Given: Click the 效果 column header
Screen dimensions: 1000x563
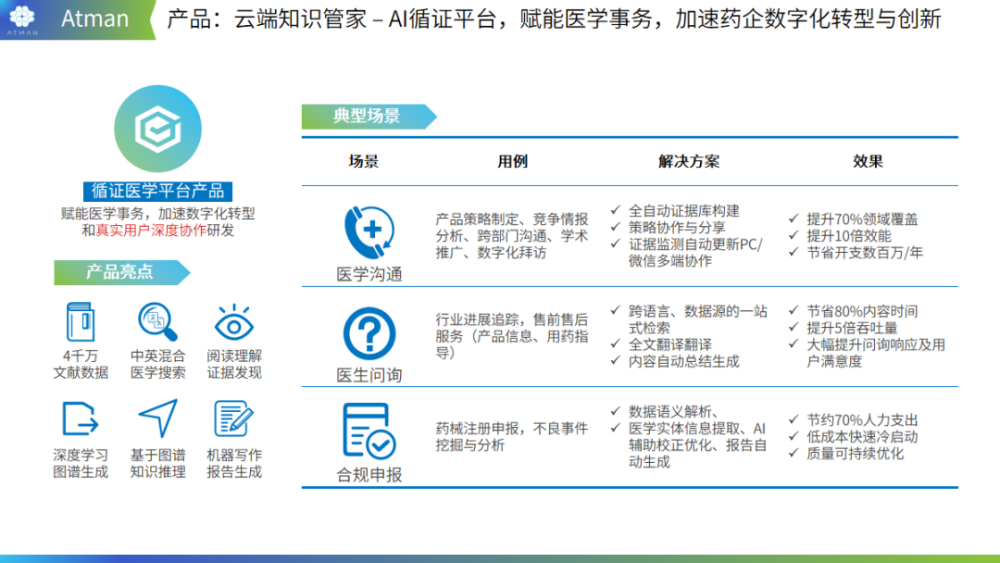Looking at the screenshot, I should [x=868, y=161].
